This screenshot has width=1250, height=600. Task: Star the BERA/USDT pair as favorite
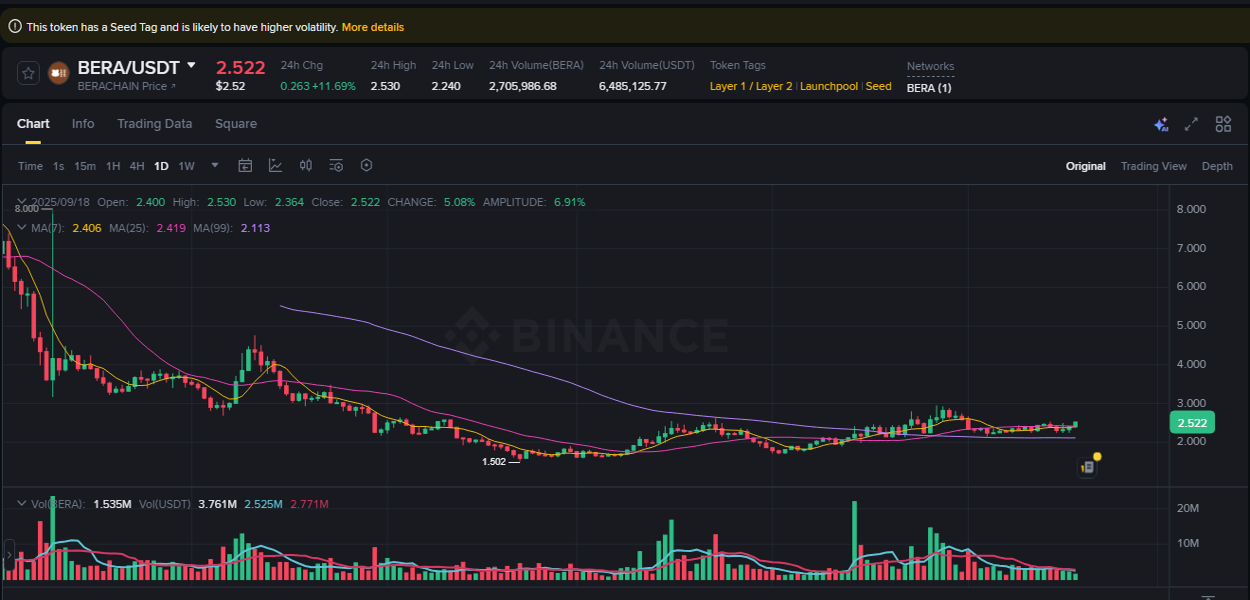(27, 72)
